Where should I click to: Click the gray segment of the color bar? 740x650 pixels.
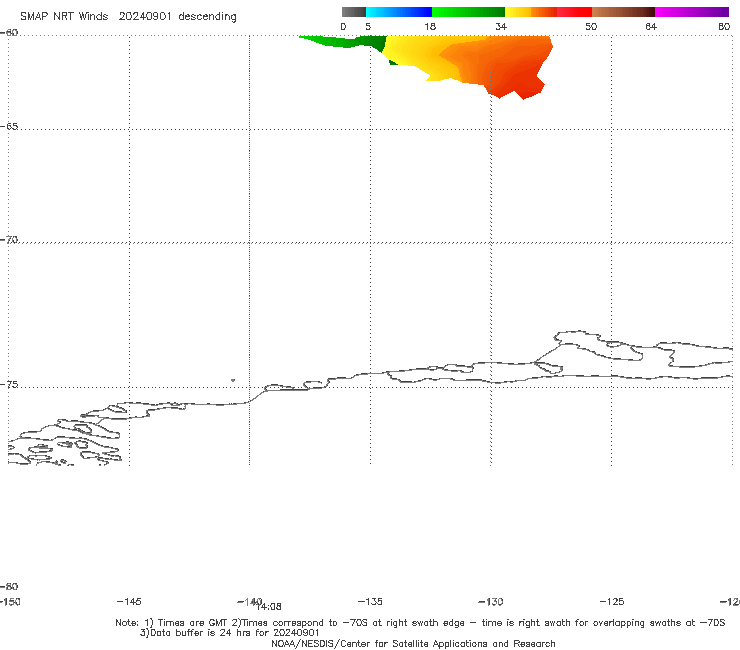pos(354,12)
